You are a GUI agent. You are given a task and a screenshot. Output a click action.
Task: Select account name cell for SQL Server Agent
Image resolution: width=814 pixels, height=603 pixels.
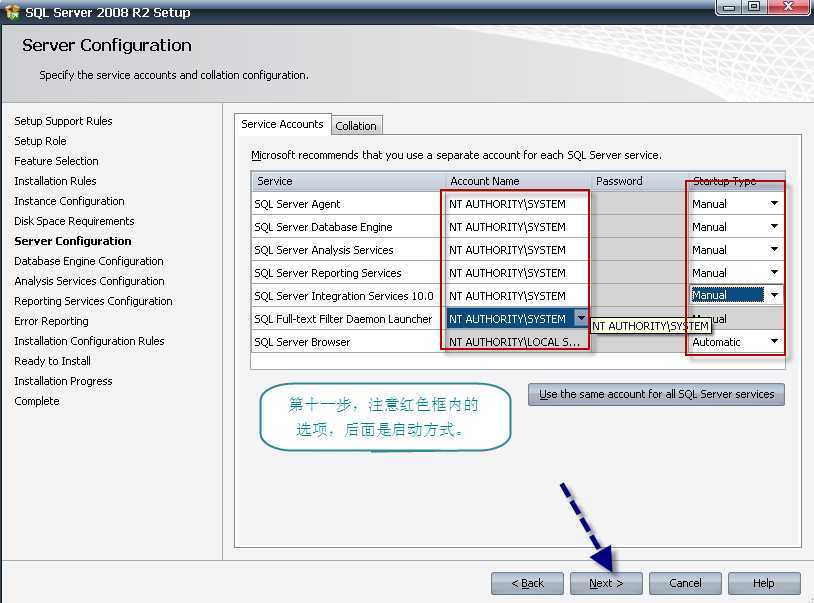click(x=517, y=204)
